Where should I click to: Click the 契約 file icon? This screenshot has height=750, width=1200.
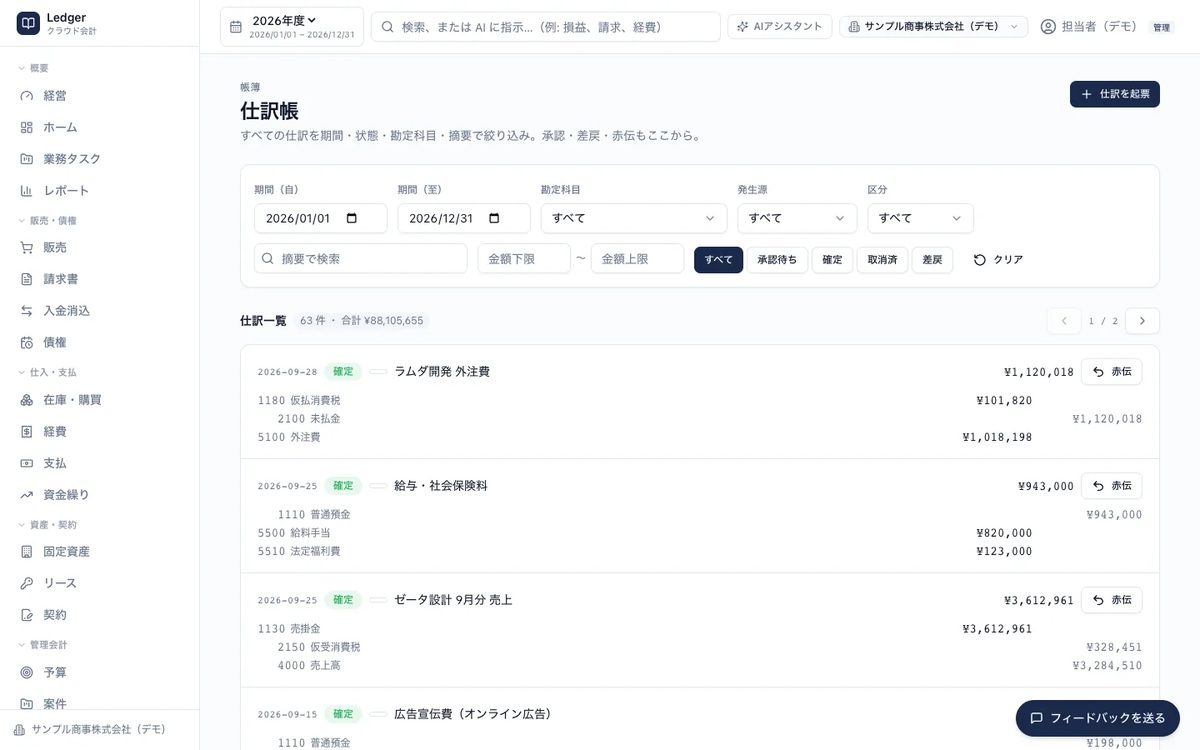click(27, 615)
